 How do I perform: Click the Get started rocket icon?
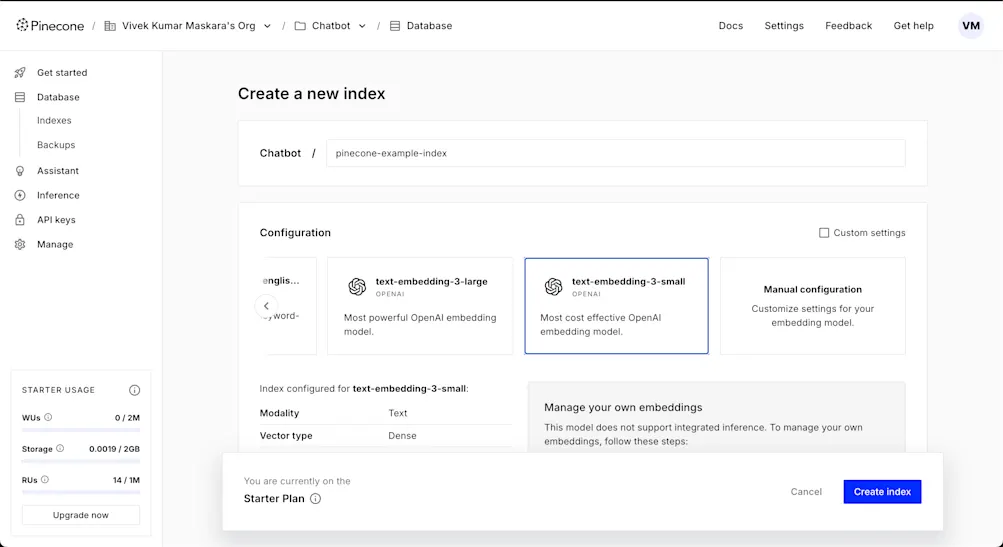[x=20, y=72]
